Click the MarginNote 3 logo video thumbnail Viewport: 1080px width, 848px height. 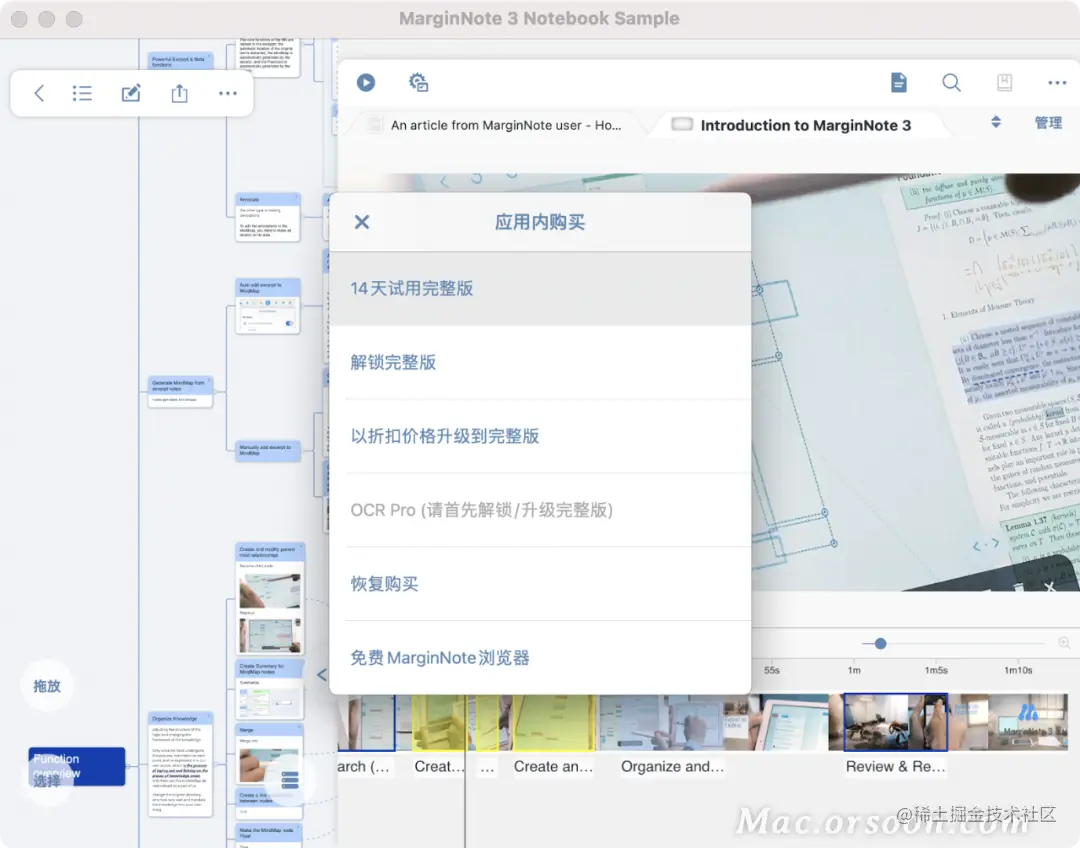(1028, 722)
